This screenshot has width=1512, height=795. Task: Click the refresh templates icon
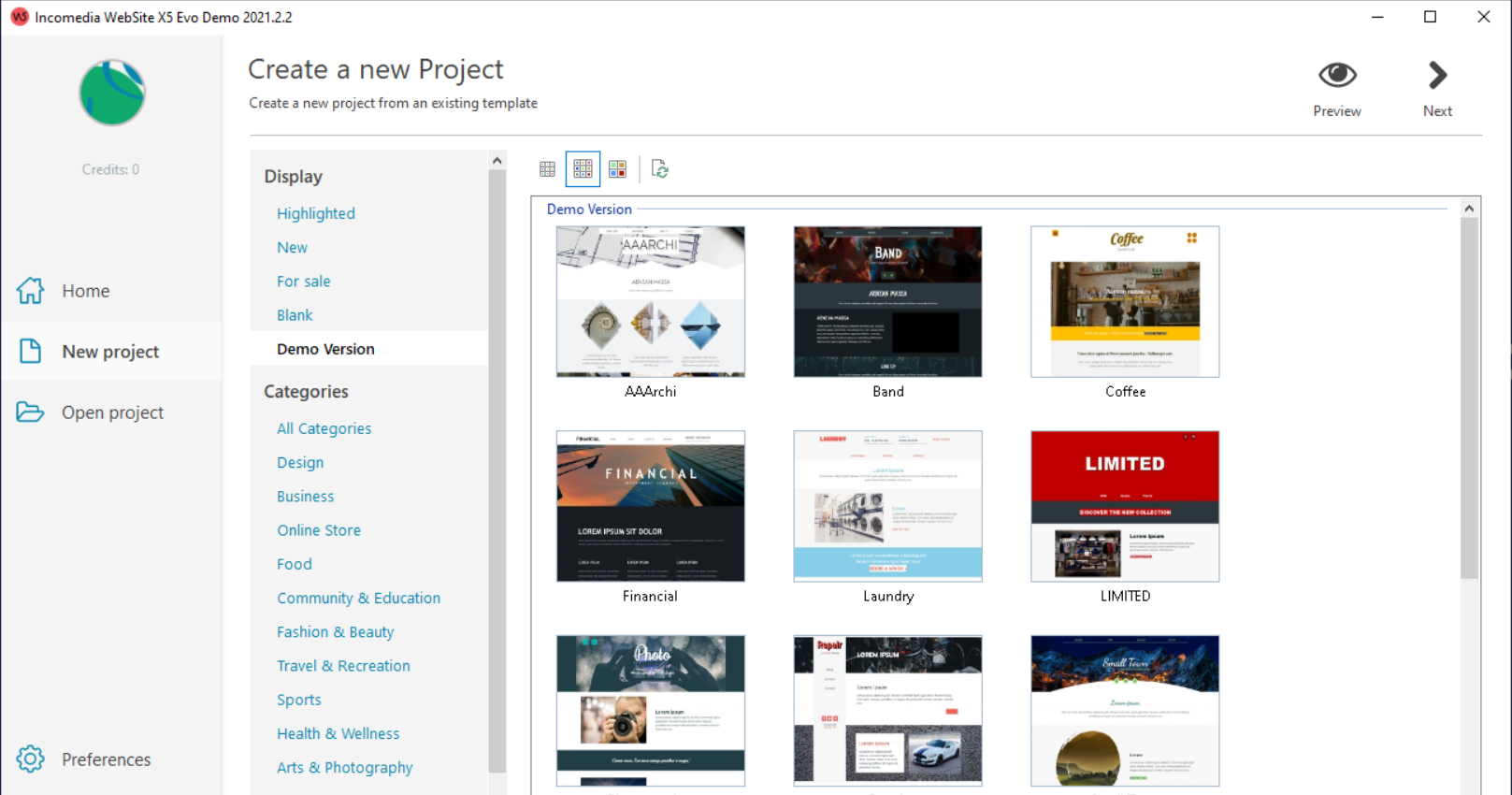coord(660,169)
